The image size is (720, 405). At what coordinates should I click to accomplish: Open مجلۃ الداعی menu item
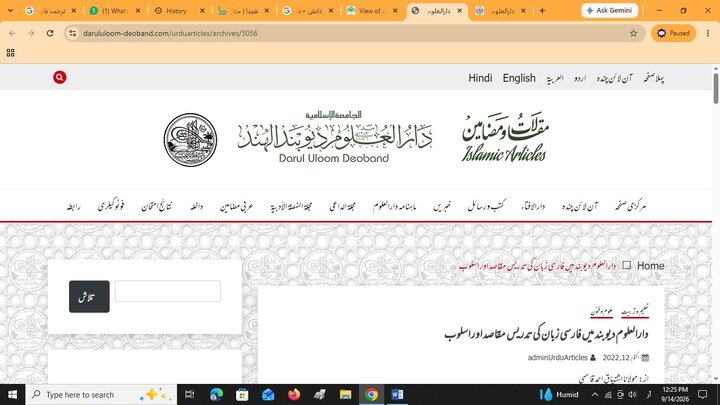click(343, 206)
